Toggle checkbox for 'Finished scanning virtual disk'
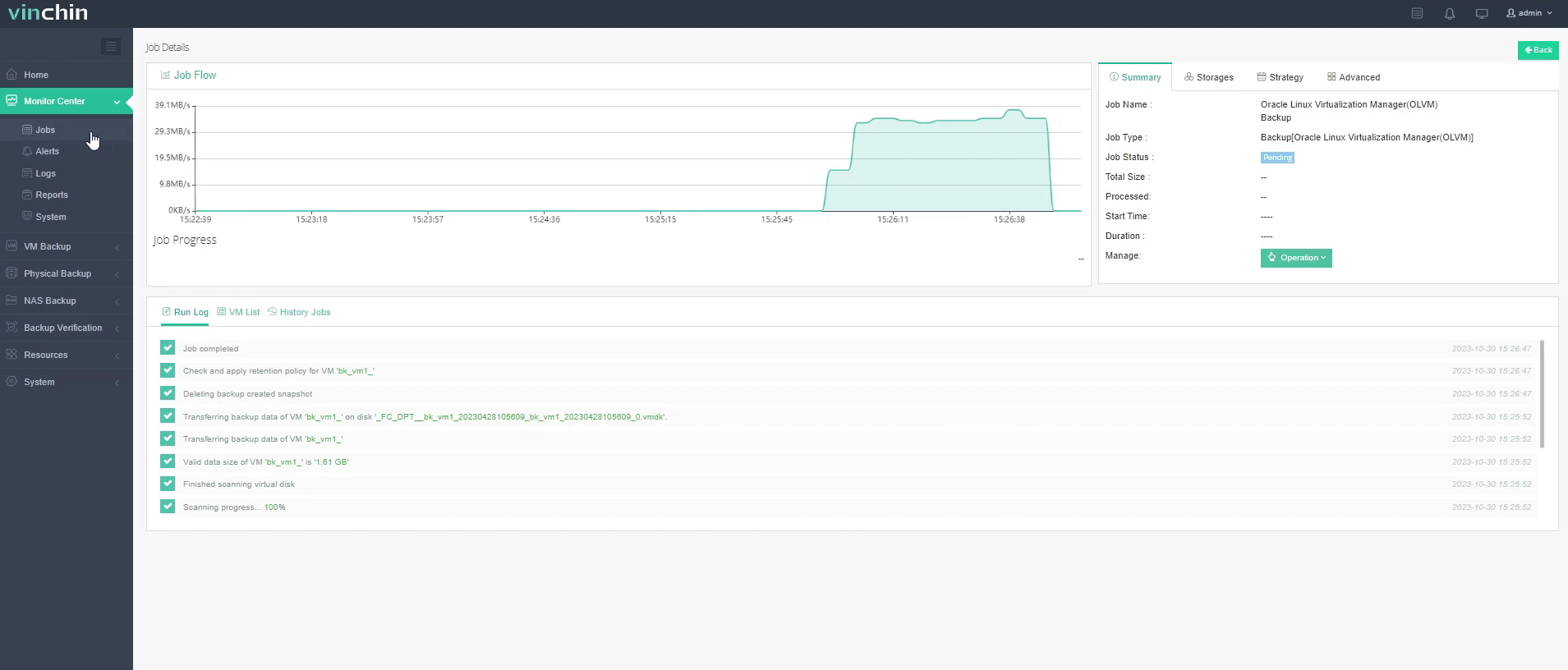This screenshot has width=1568, height=670. coord(168,484)
